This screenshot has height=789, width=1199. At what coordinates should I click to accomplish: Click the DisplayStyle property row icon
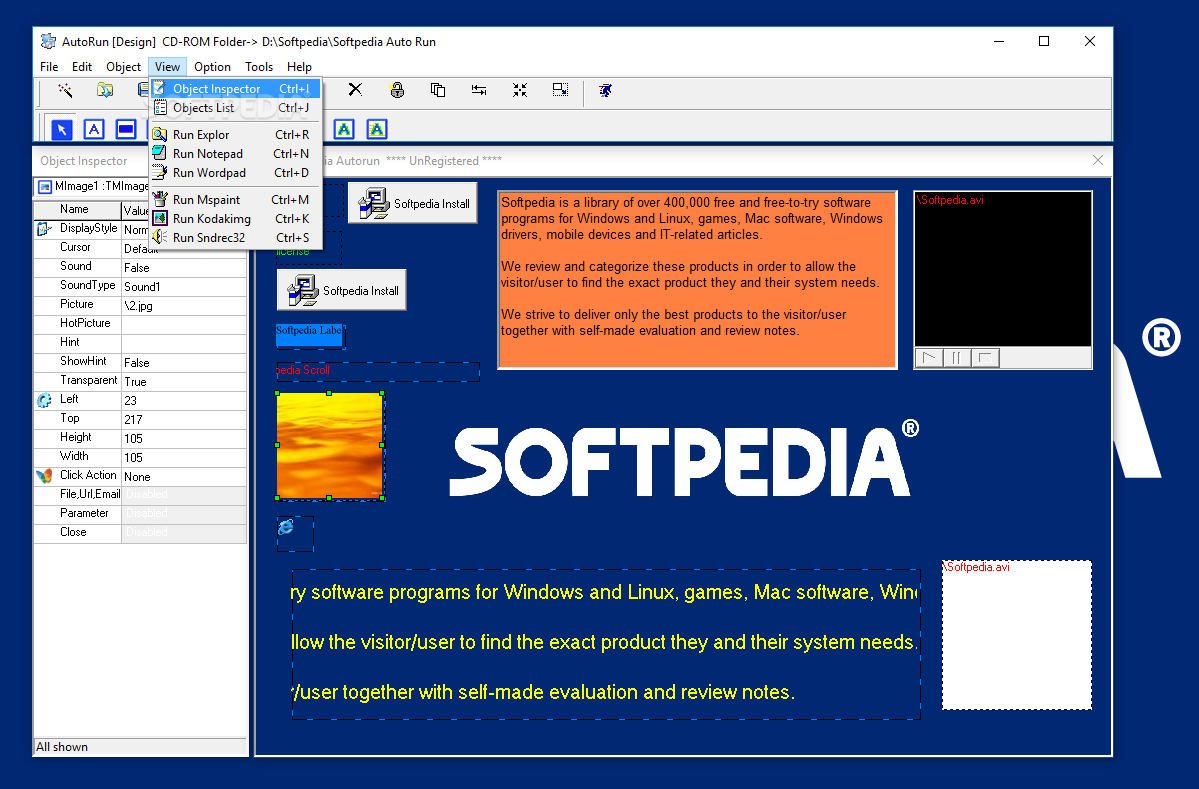point(44,229)
